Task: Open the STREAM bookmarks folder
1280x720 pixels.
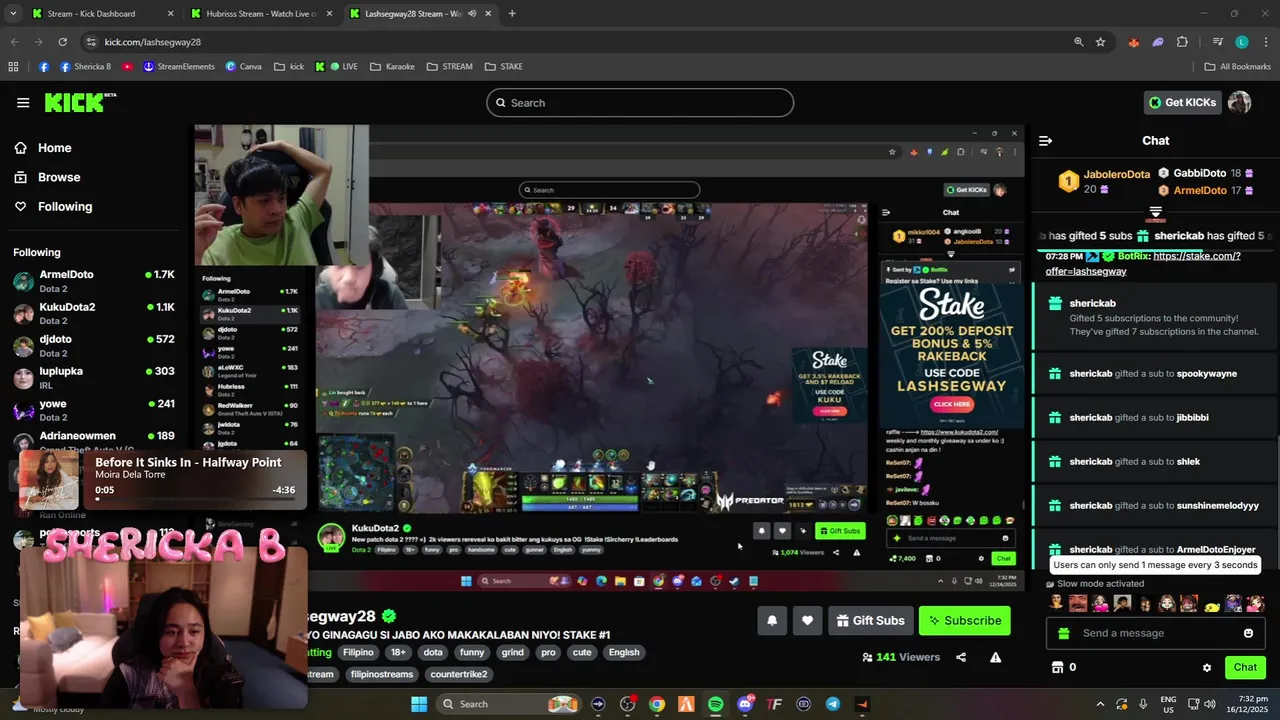Action: pyautogui.click(x=449, y=67)
